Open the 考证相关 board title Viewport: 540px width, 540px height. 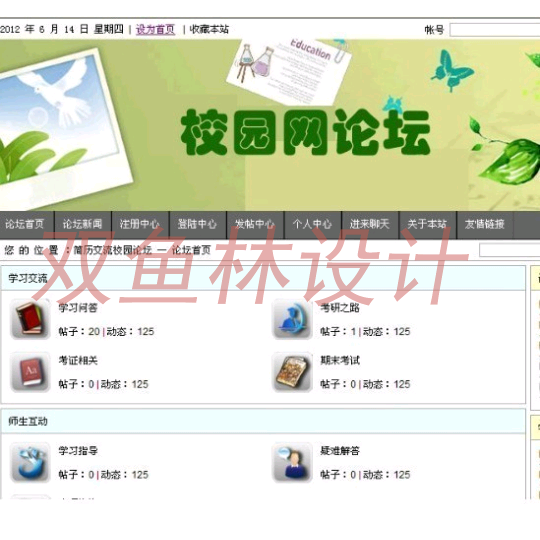click(x=78, y=361)
